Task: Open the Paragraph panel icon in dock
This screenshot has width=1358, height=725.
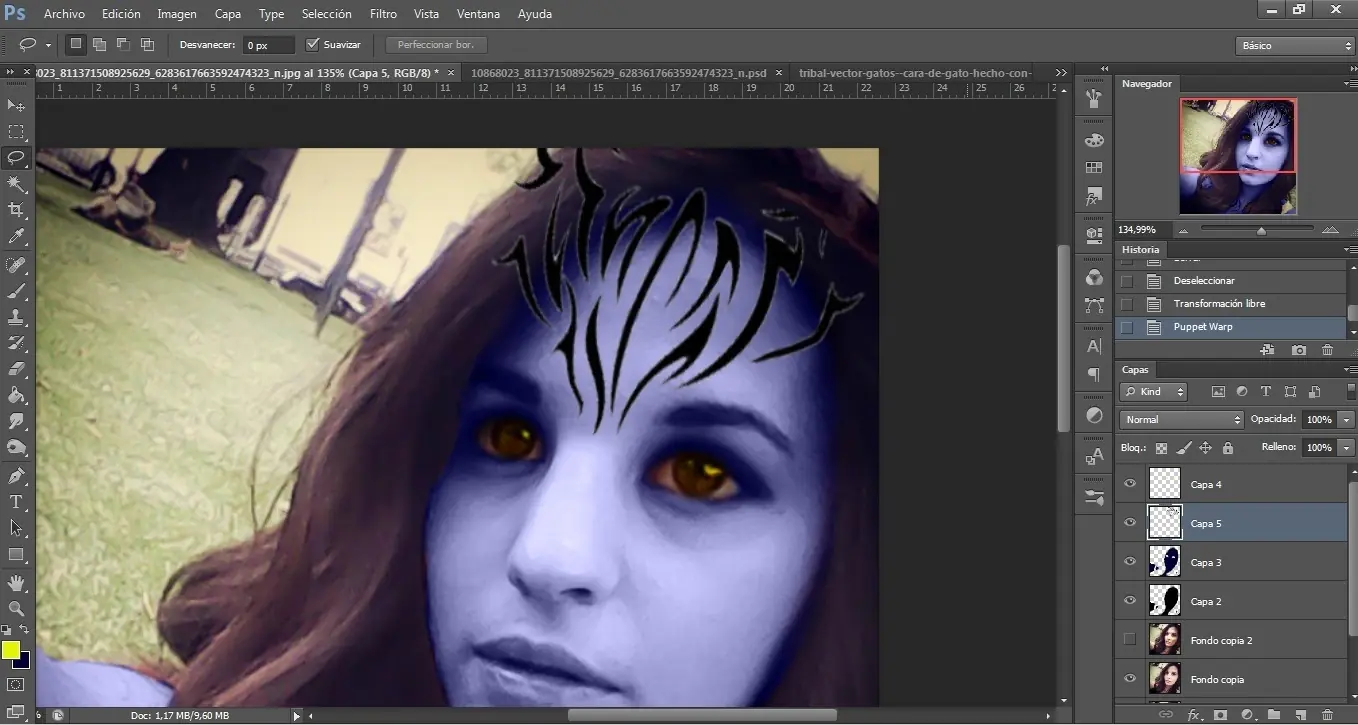Action: [x=1094, y=374]
